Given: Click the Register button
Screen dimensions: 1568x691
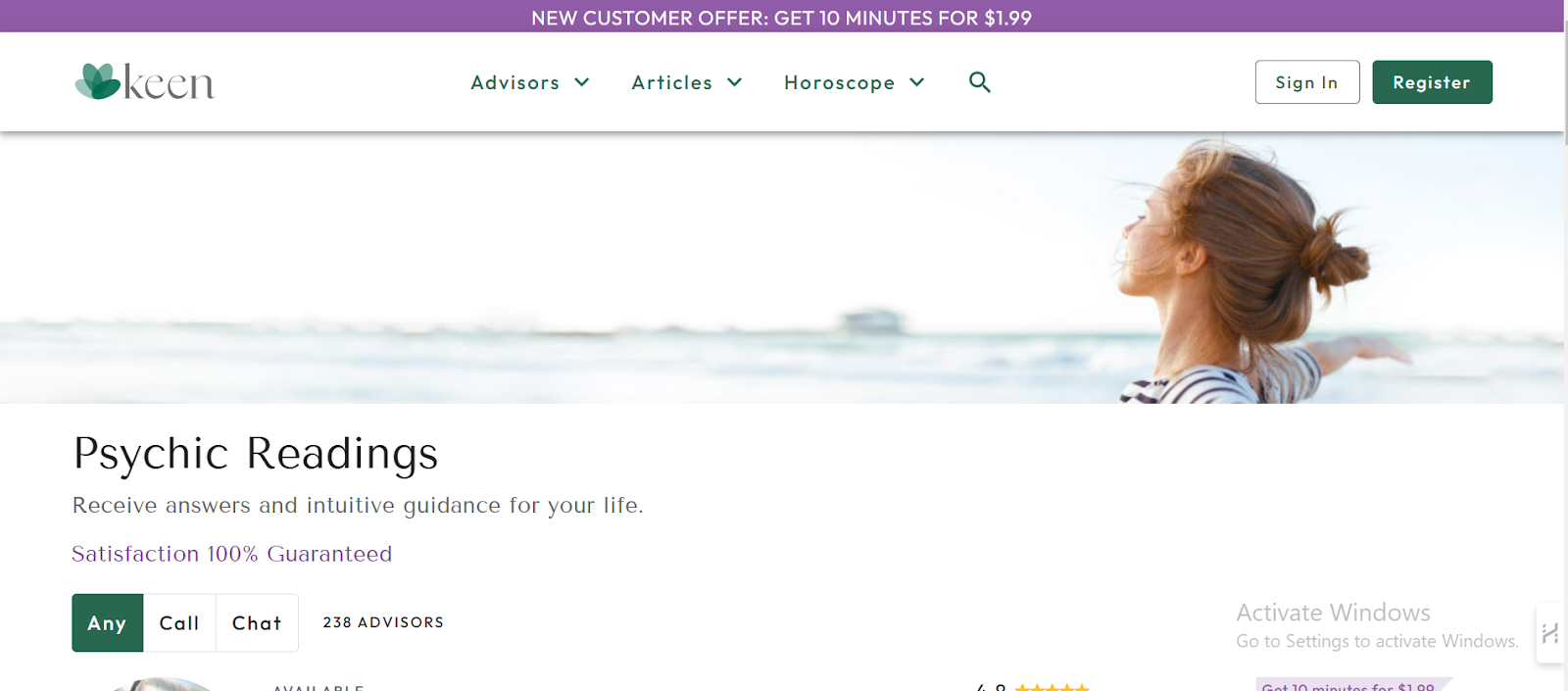Looking at the screenshot, I should tap(1432, 82).
